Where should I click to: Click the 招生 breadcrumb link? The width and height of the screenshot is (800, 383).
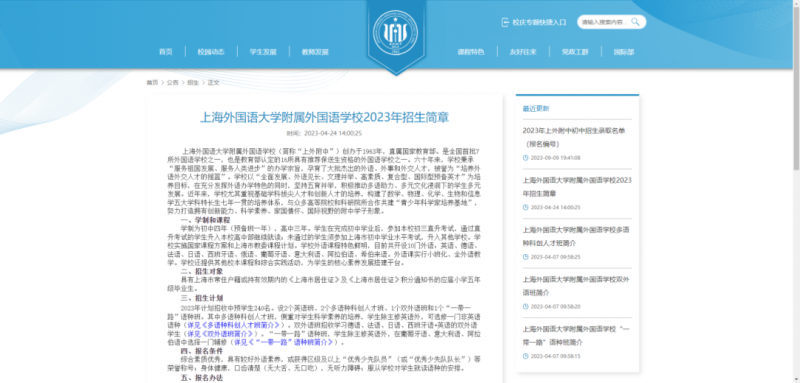point(193,83)
